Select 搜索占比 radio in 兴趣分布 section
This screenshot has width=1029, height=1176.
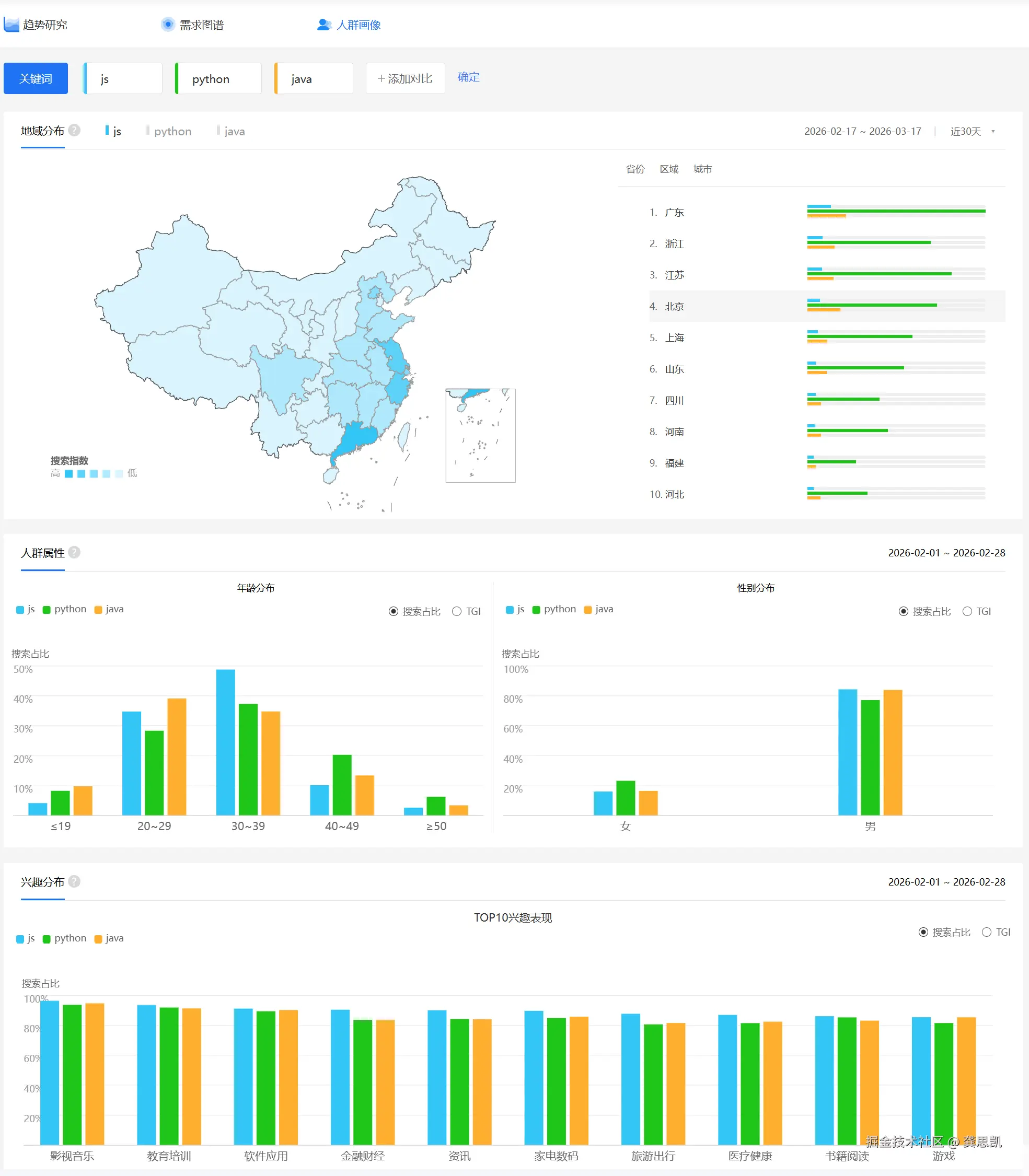point(923,932)
